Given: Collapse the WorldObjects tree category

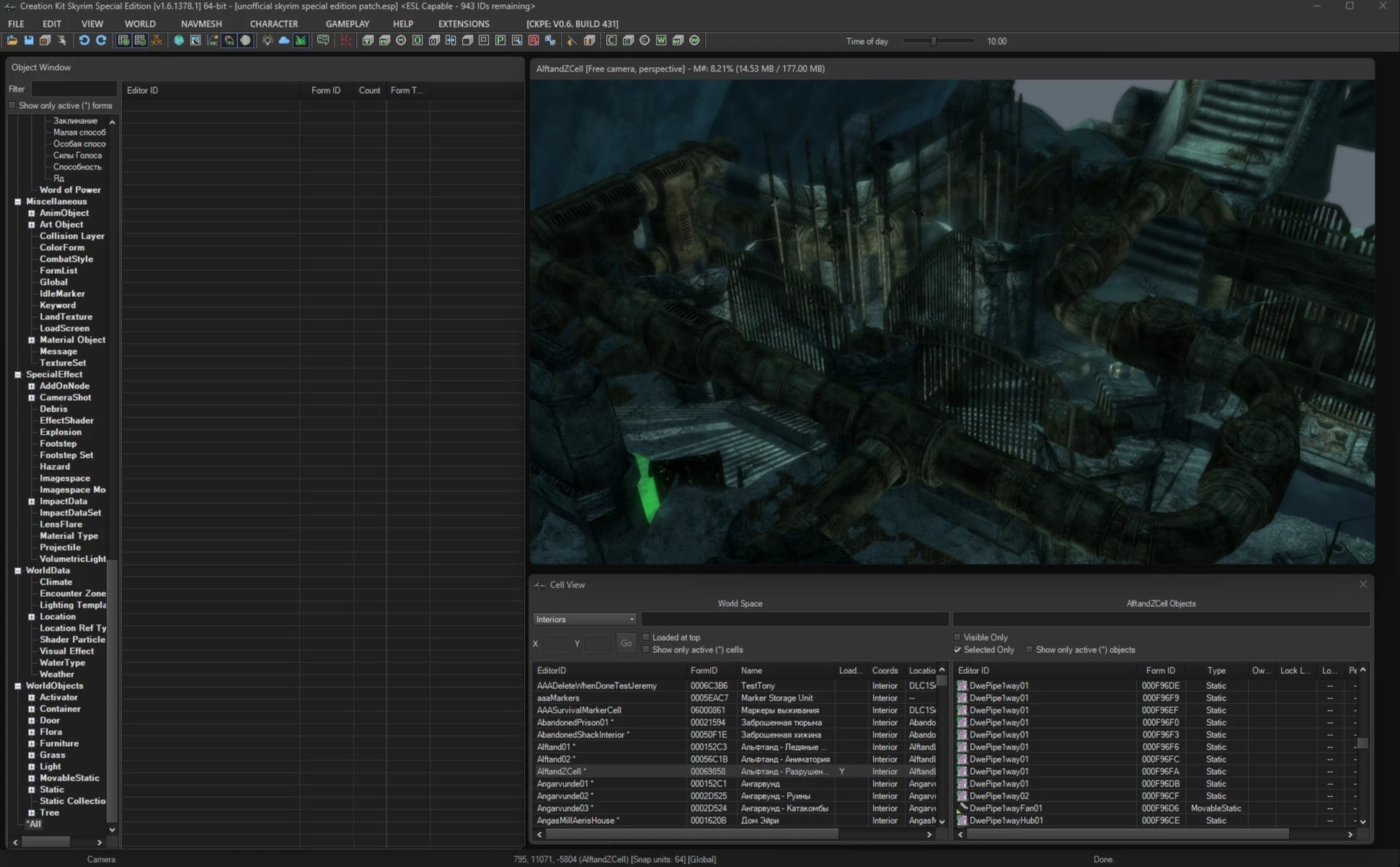Looking at the screenshot, I should [x=18, y=686].
